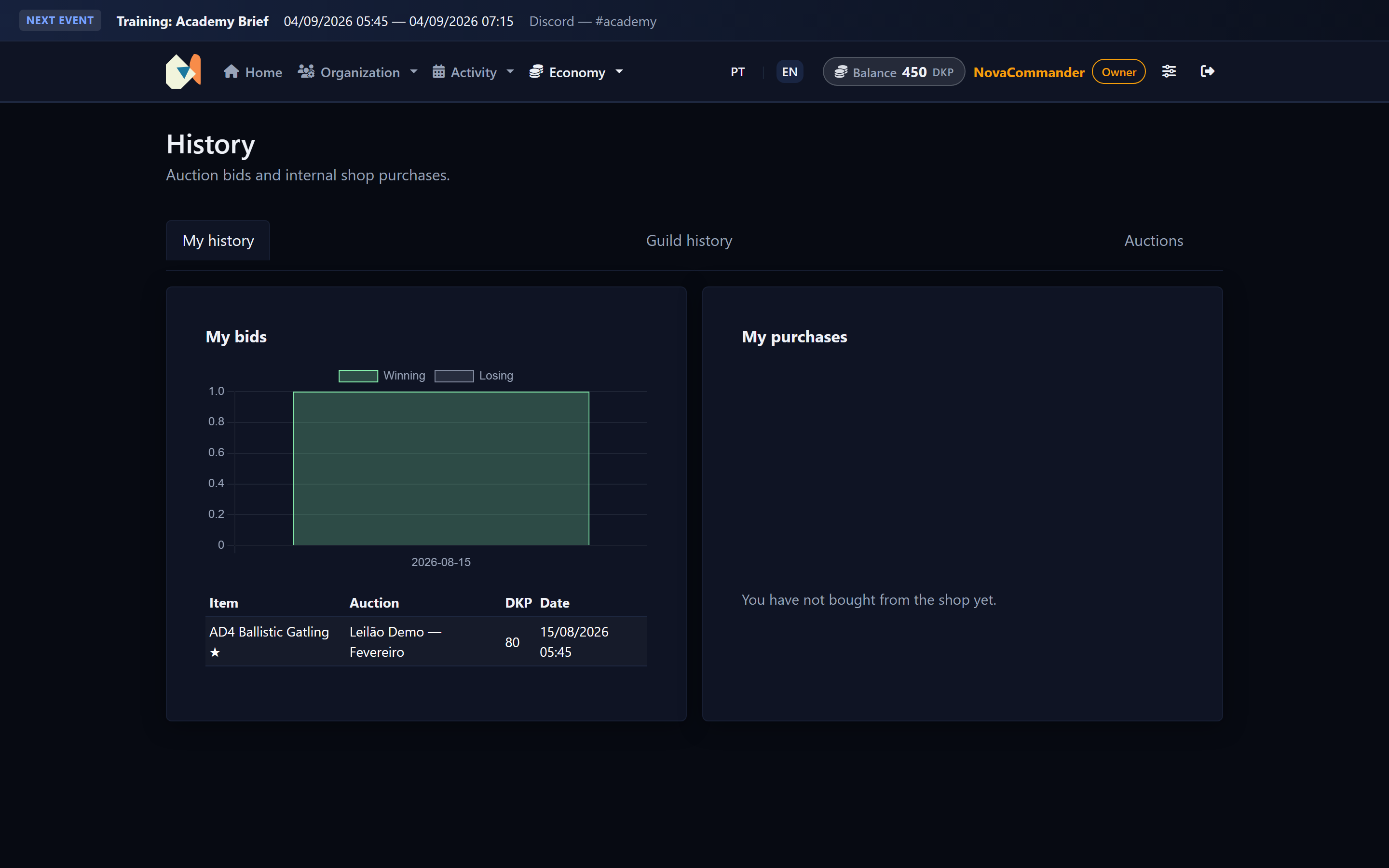1389x868 pixels.
Task: Switch language to EN
Action: tap(790, 72)
